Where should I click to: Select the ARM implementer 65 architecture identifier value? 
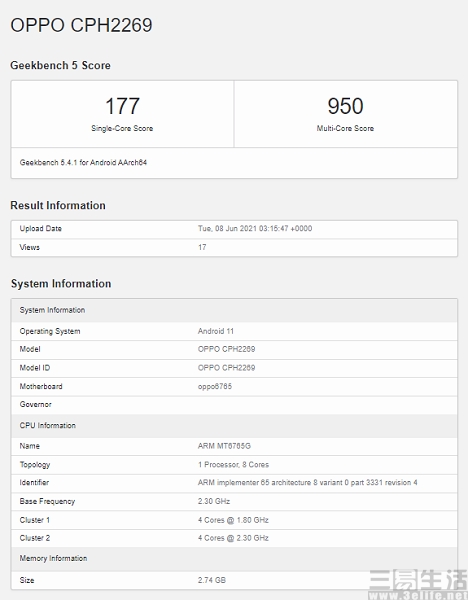[x=307, y=483]
